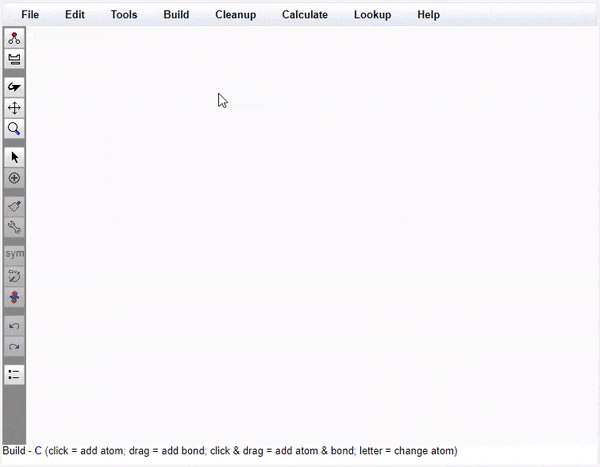Viewport: 600px width, 467px height.
Task: Open the Help menu
Action: point(428,15)
